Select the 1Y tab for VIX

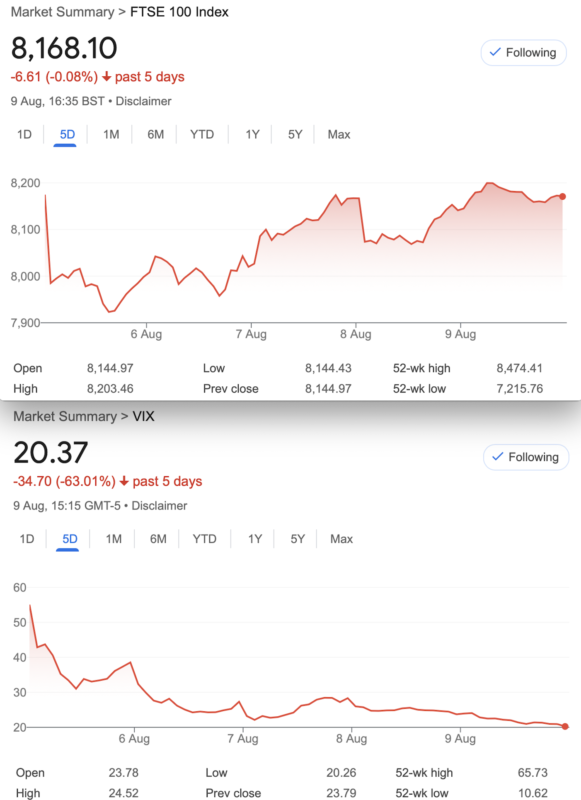pos(255,539)
